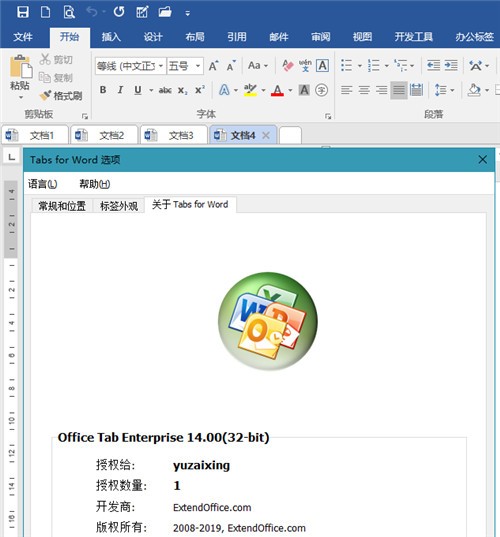
Task: Apply text effects A icon
Action: (x=224, y=90)
